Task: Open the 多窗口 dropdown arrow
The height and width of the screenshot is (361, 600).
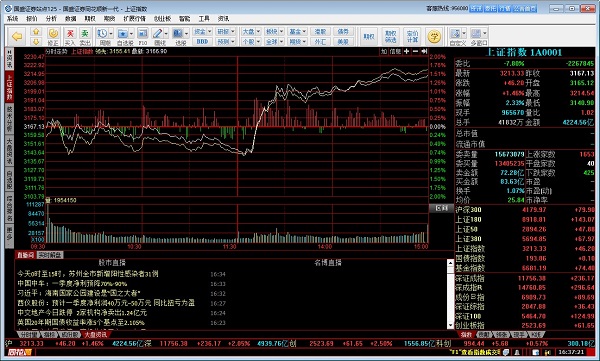Action: pos(485,33)
